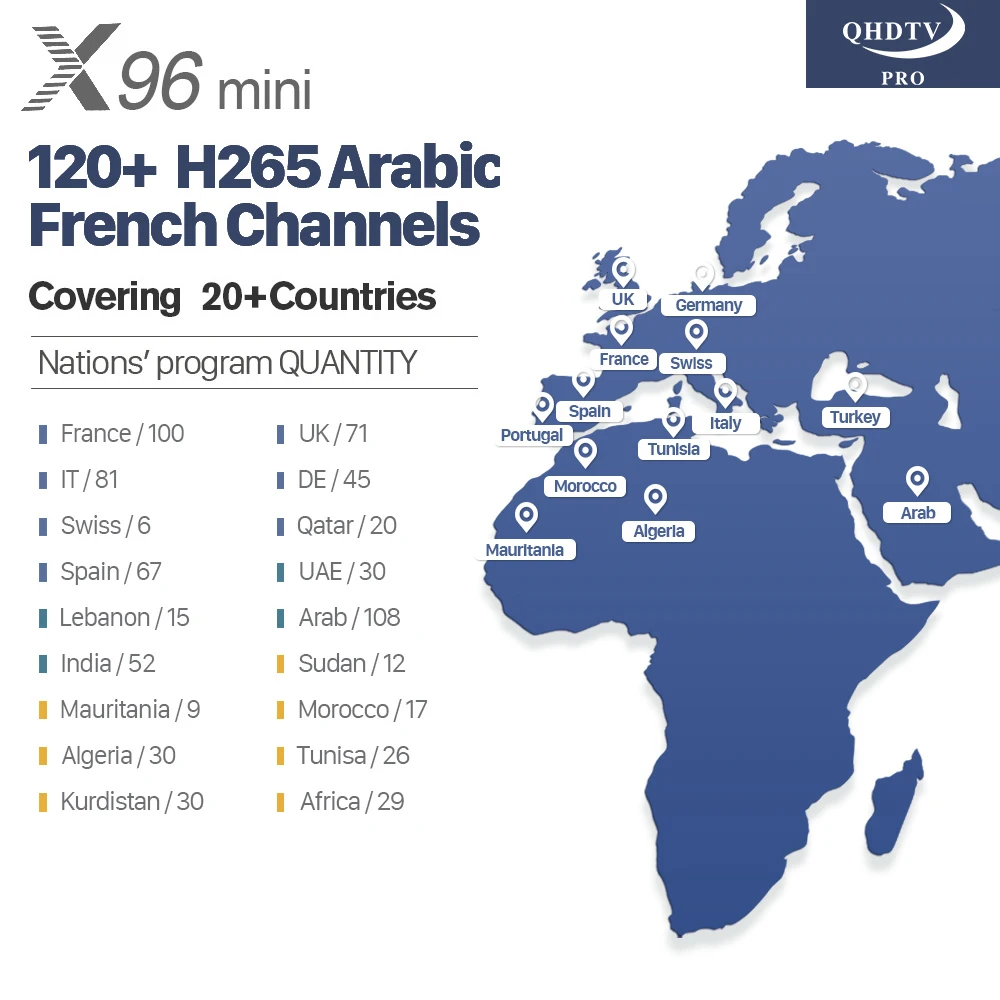
Task: Select the map pin above France
Action: coord(621,330)
